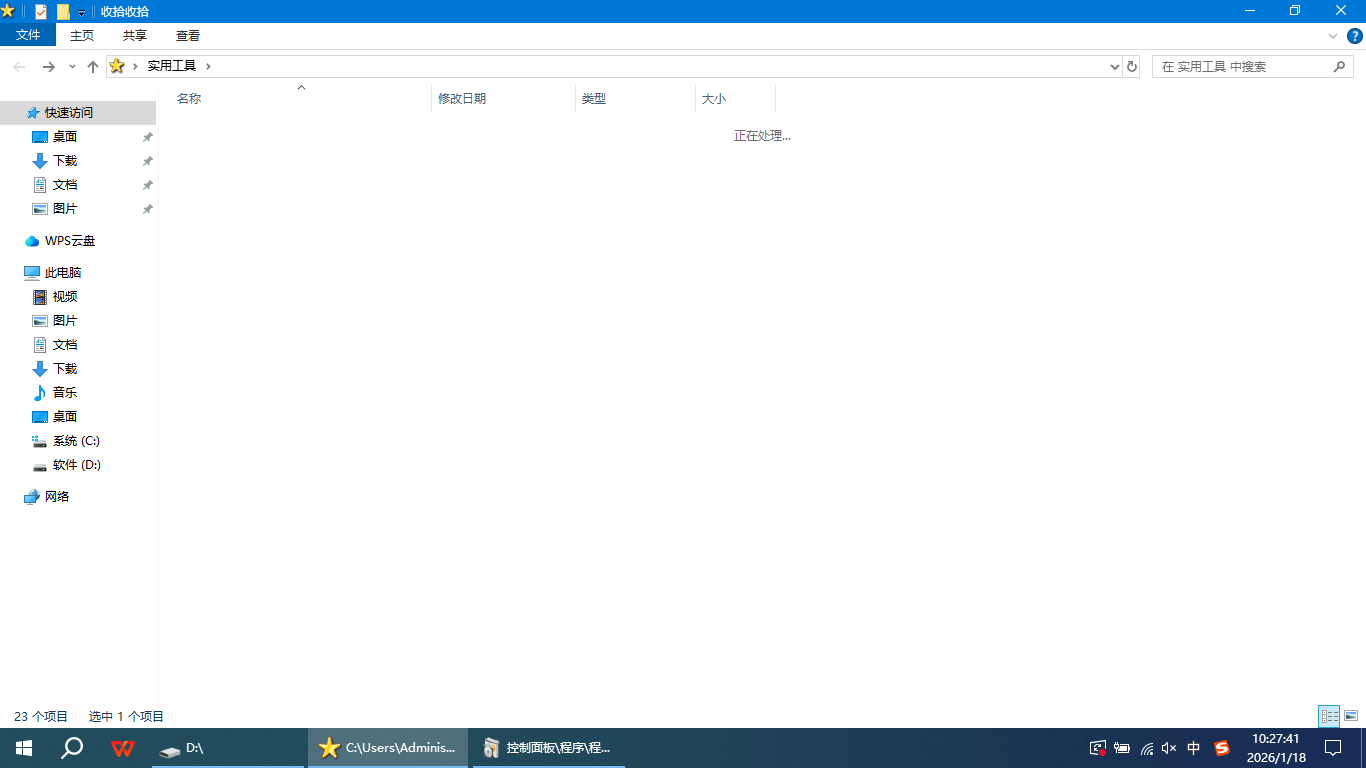Click the Up arrow navigation button
The height and width of the screenshot is (768, 1366).
pos(93,66)
